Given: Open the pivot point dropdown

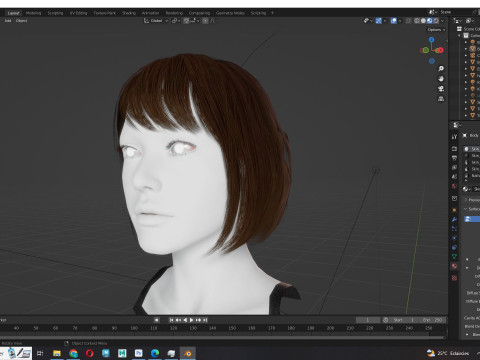Looking at the screenshot, I should (x=176, y=21).
